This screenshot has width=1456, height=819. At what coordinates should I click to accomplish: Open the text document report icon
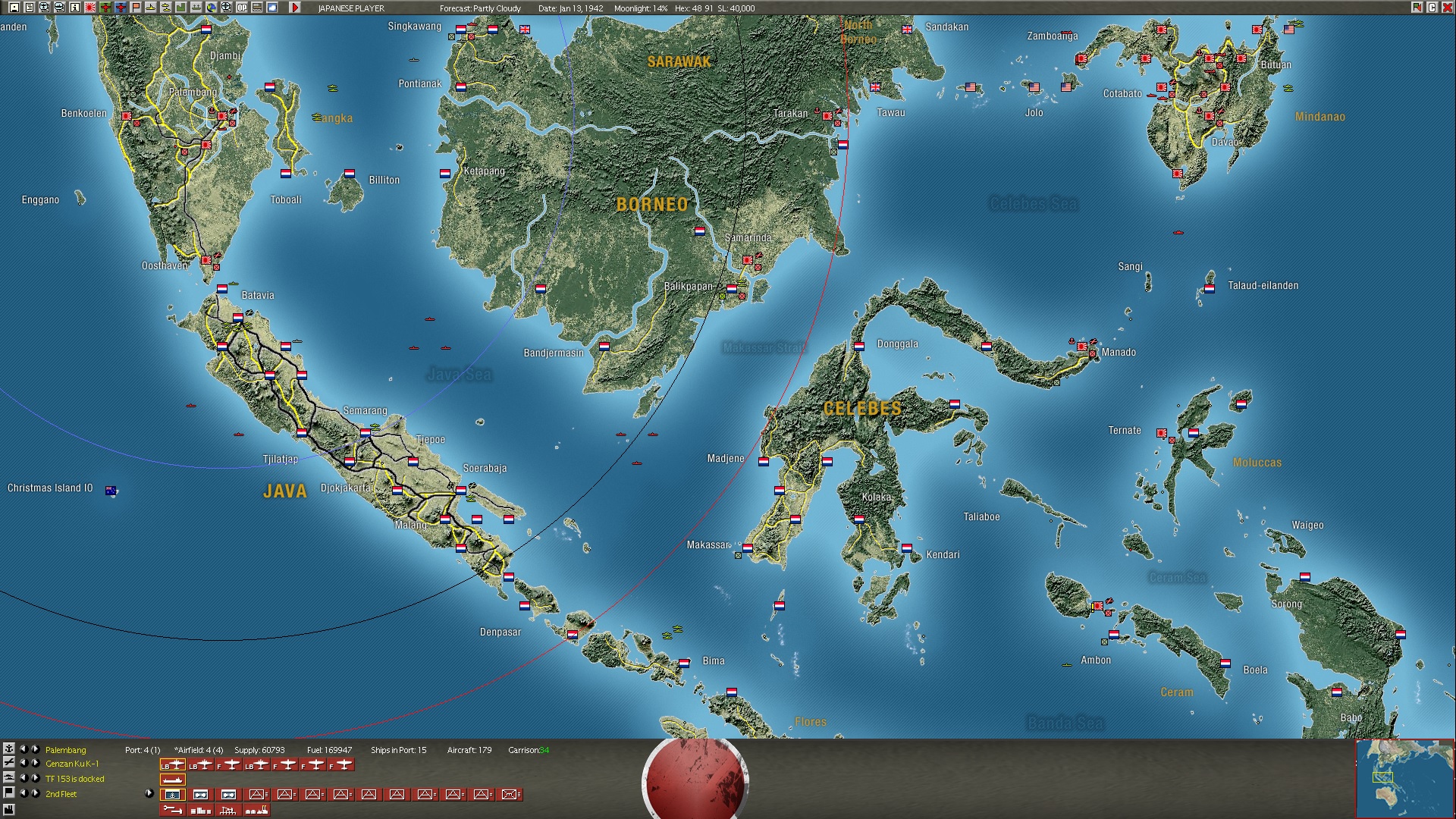pyautogui.click(x=30, y=8)
